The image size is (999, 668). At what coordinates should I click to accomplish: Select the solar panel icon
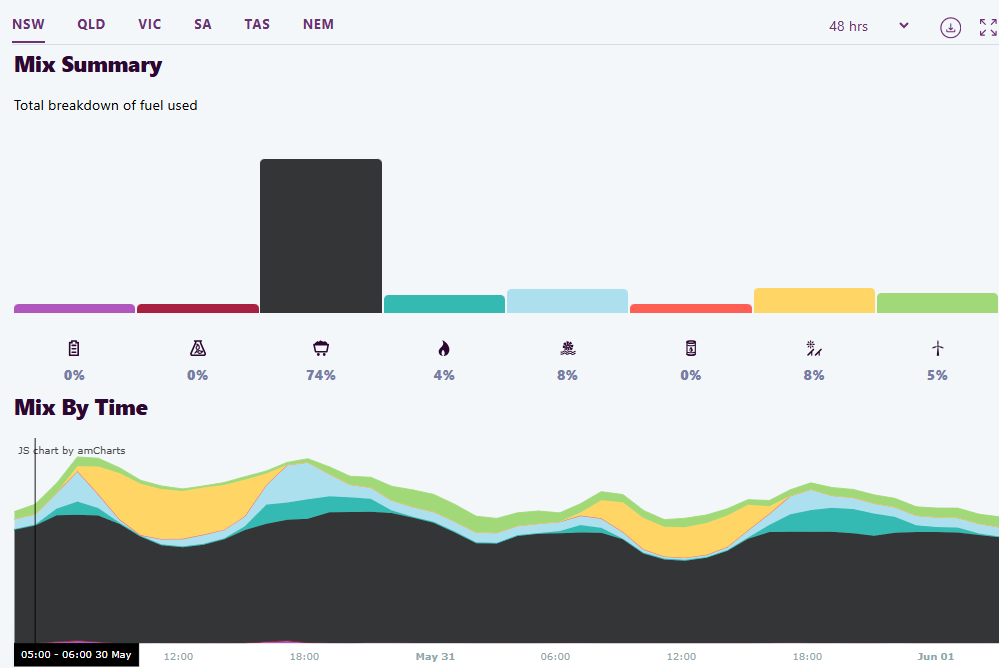(814, 348)
